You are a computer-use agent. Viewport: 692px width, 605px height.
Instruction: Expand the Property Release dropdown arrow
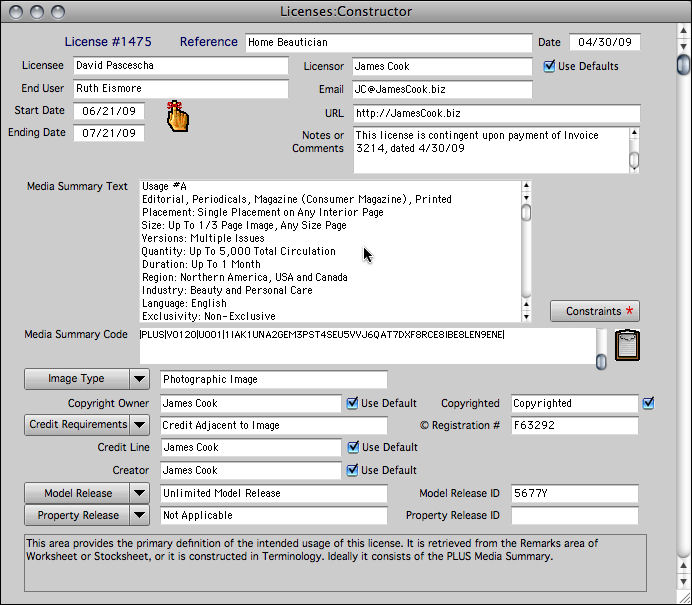(x=139, y=516)
